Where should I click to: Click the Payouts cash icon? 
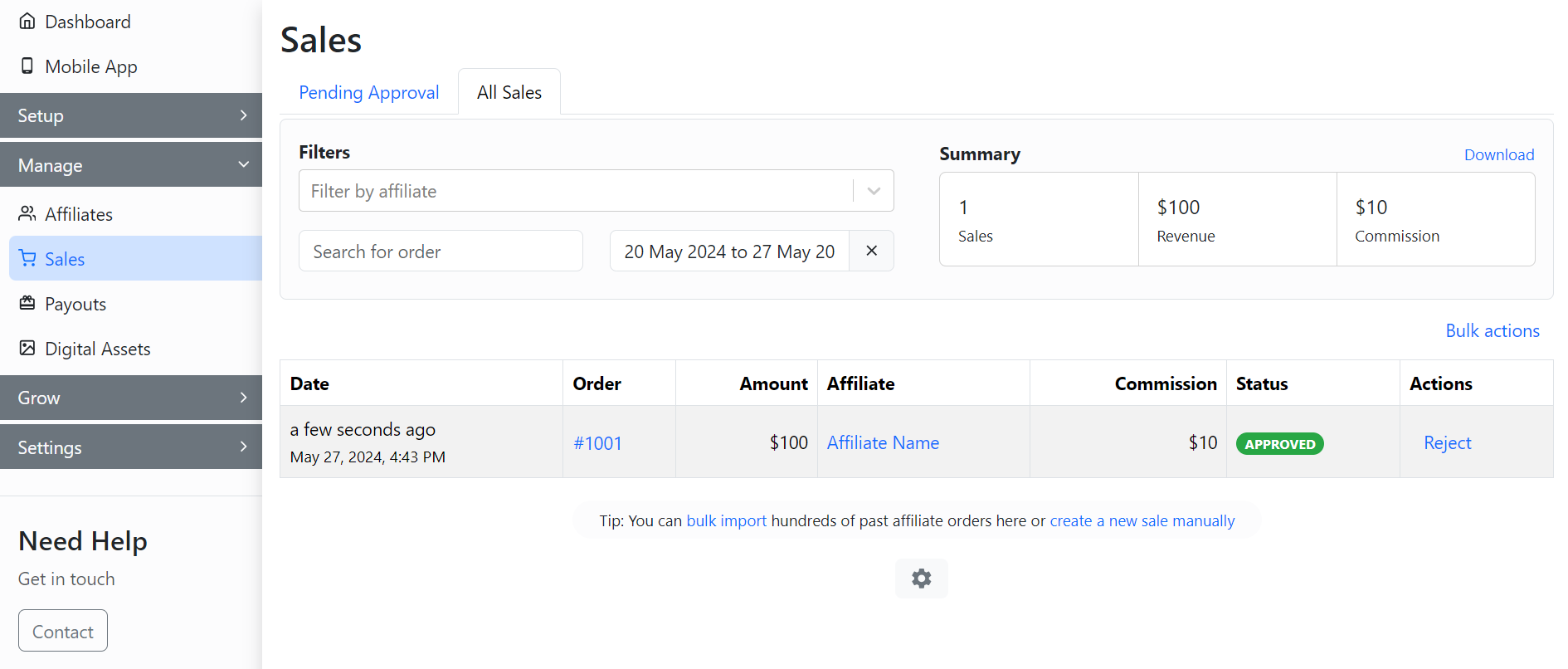pyautogui.click(x=27, y=304)
